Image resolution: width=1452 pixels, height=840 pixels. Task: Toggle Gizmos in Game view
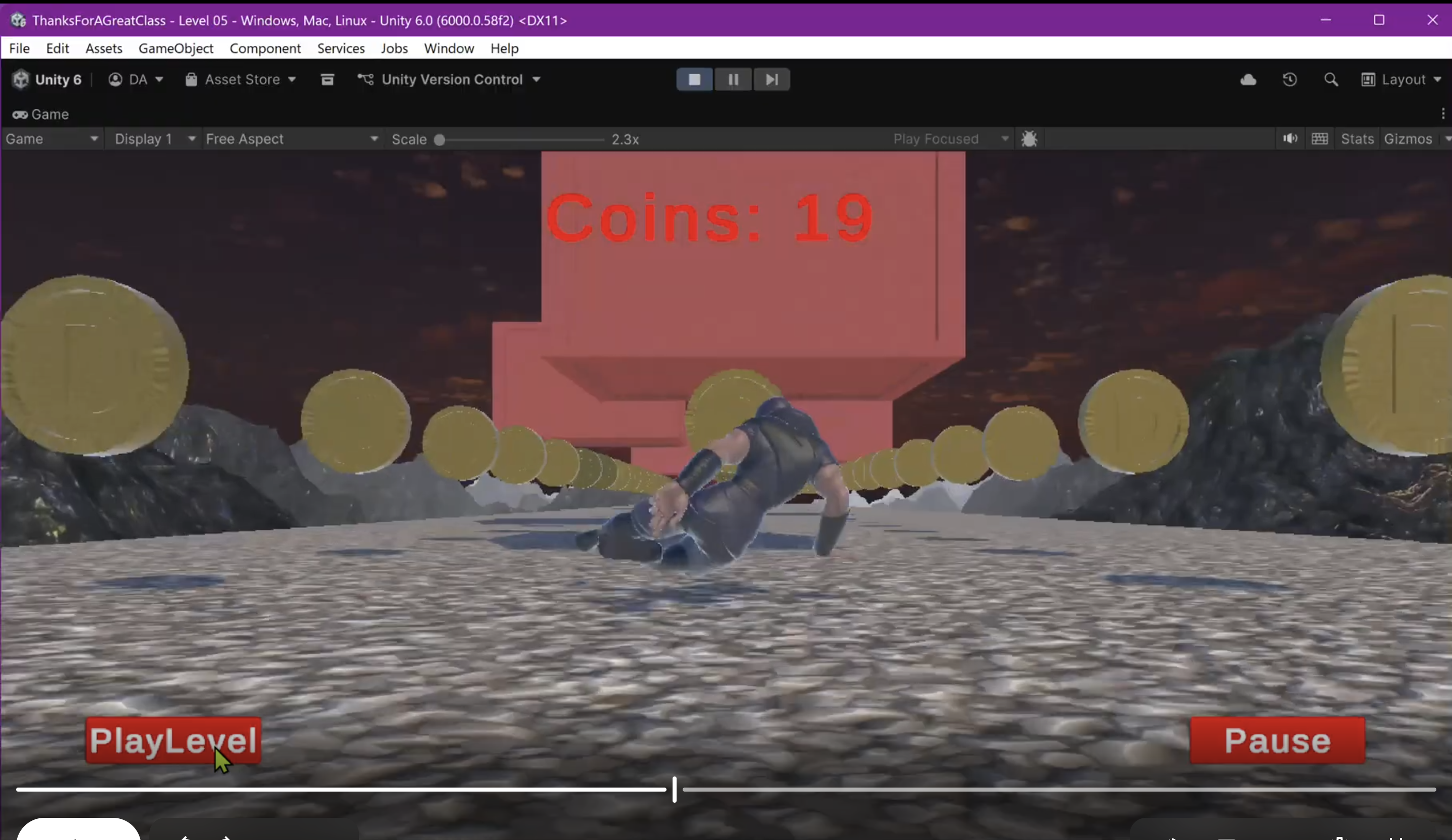click(x=1407, y=139)
